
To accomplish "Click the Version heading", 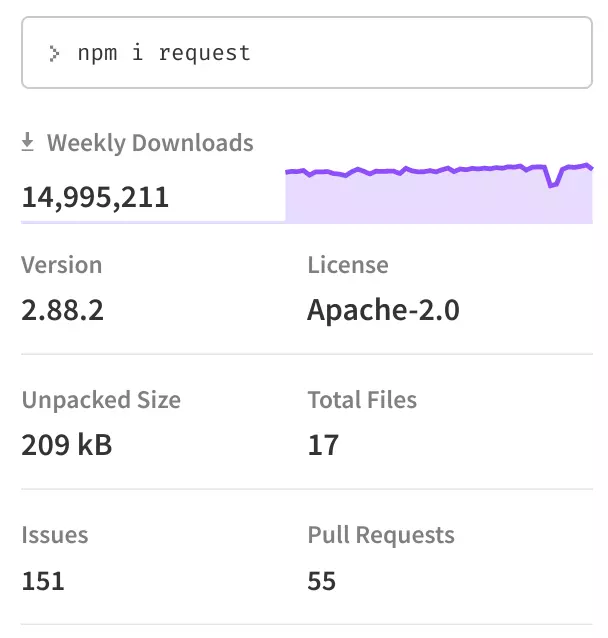I will (62, 265).
